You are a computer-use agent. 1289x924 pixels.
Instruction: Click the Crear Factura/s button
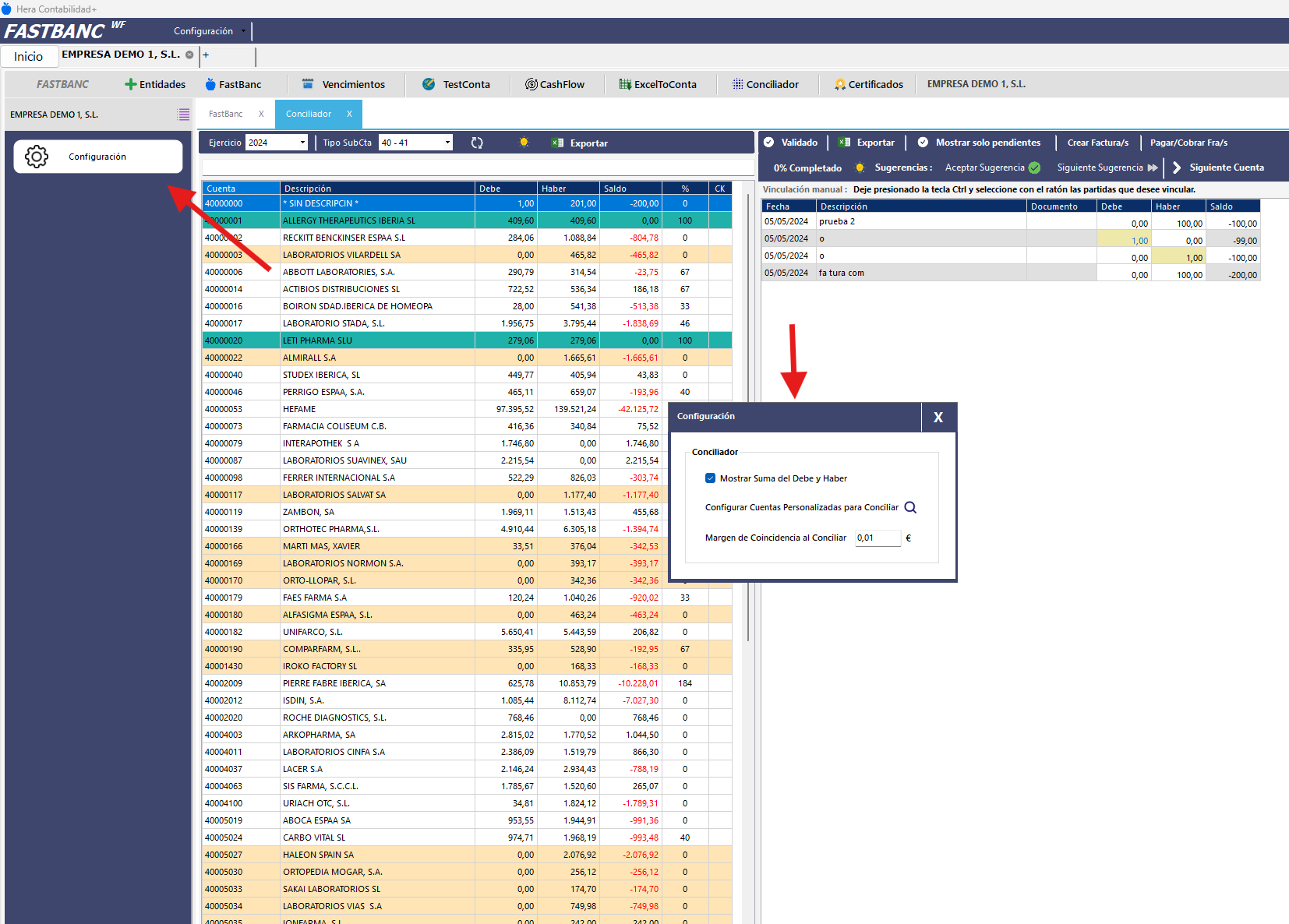click(x=1098, y=143)
